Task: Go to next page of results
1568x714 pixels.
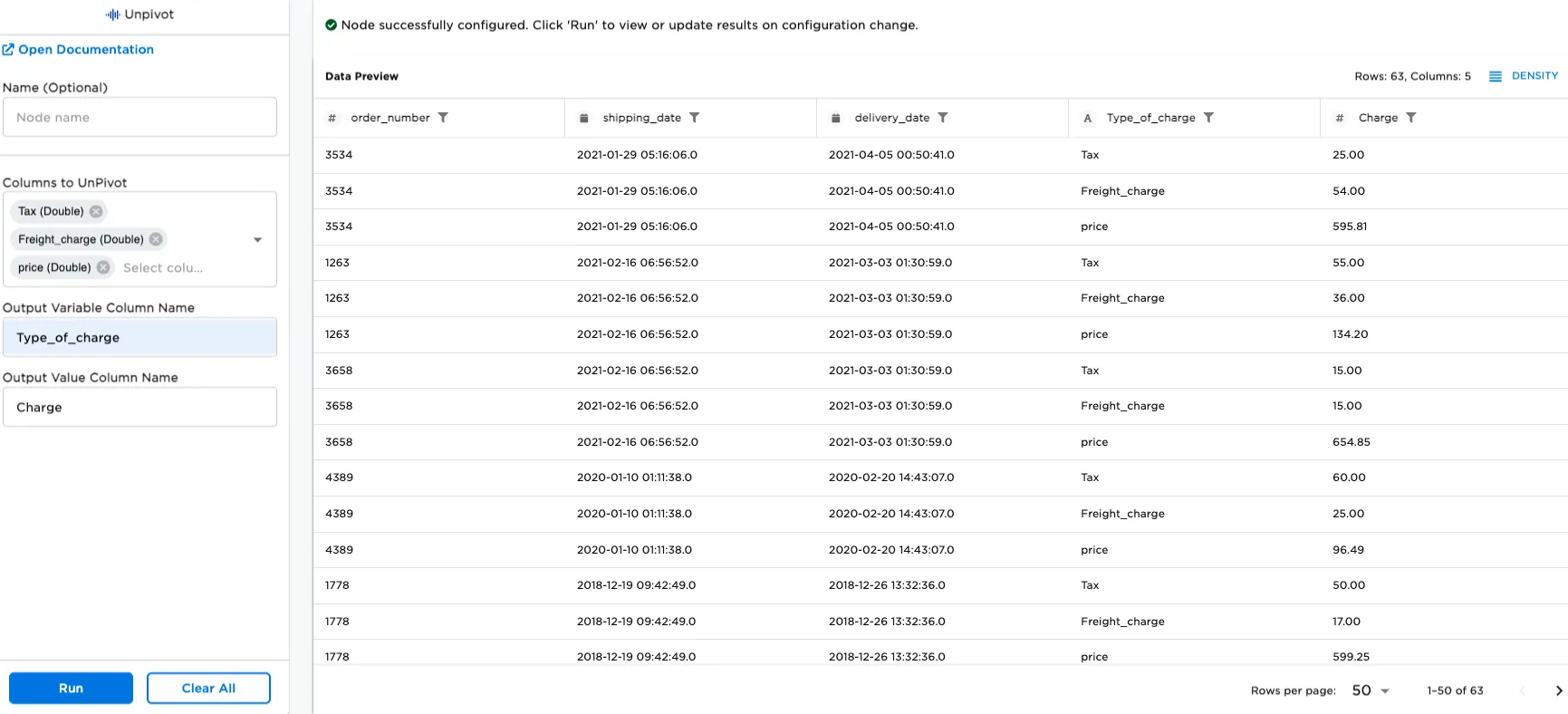Action: pos(1558,690)
